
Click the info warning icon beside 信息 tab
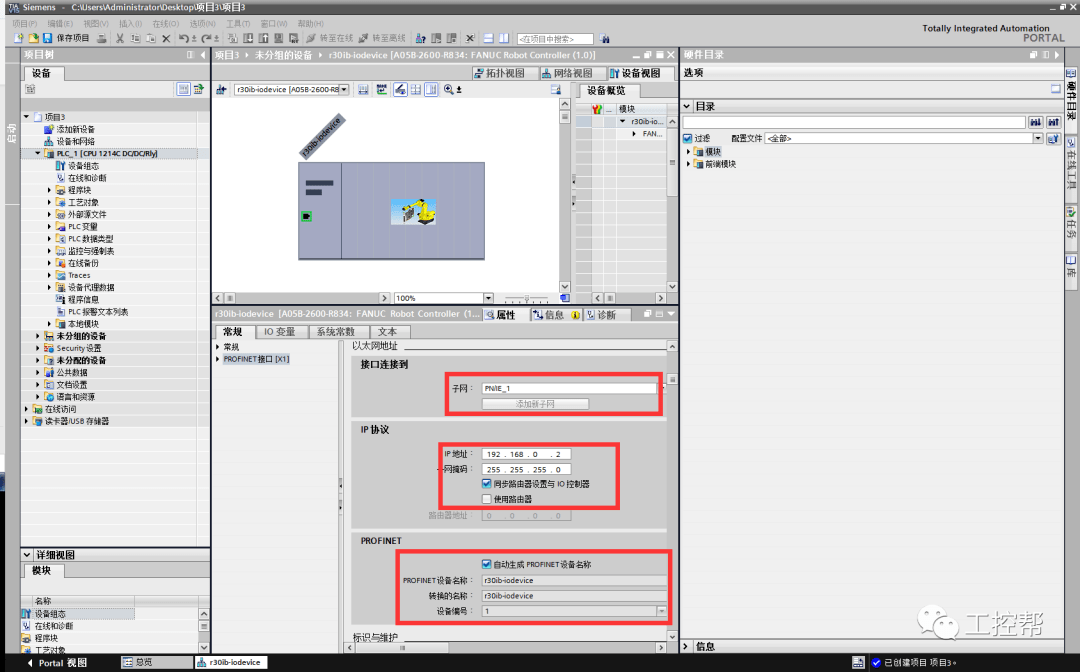coord(576,315)
